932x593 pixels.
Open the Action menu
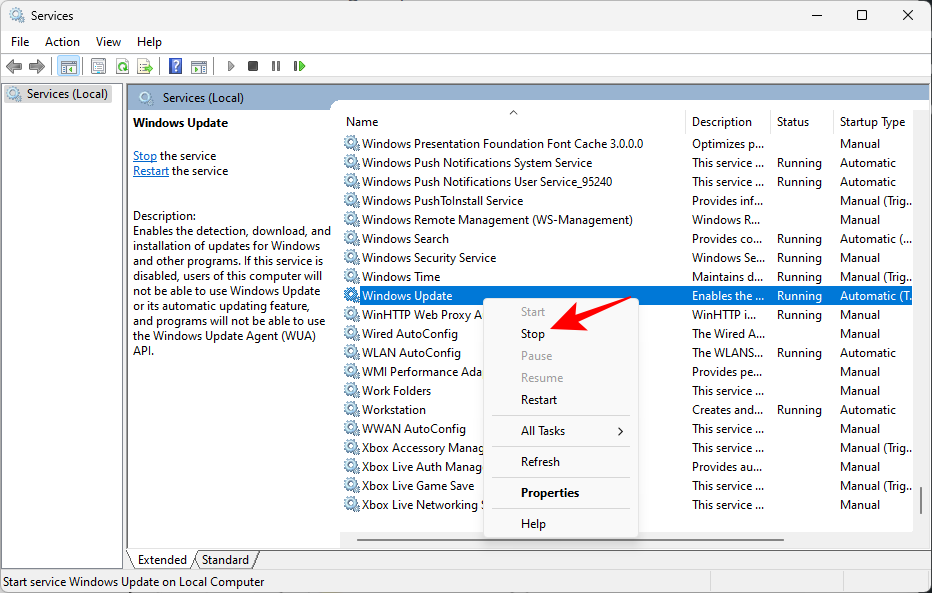pyautogui.click(x=62, y=42)
